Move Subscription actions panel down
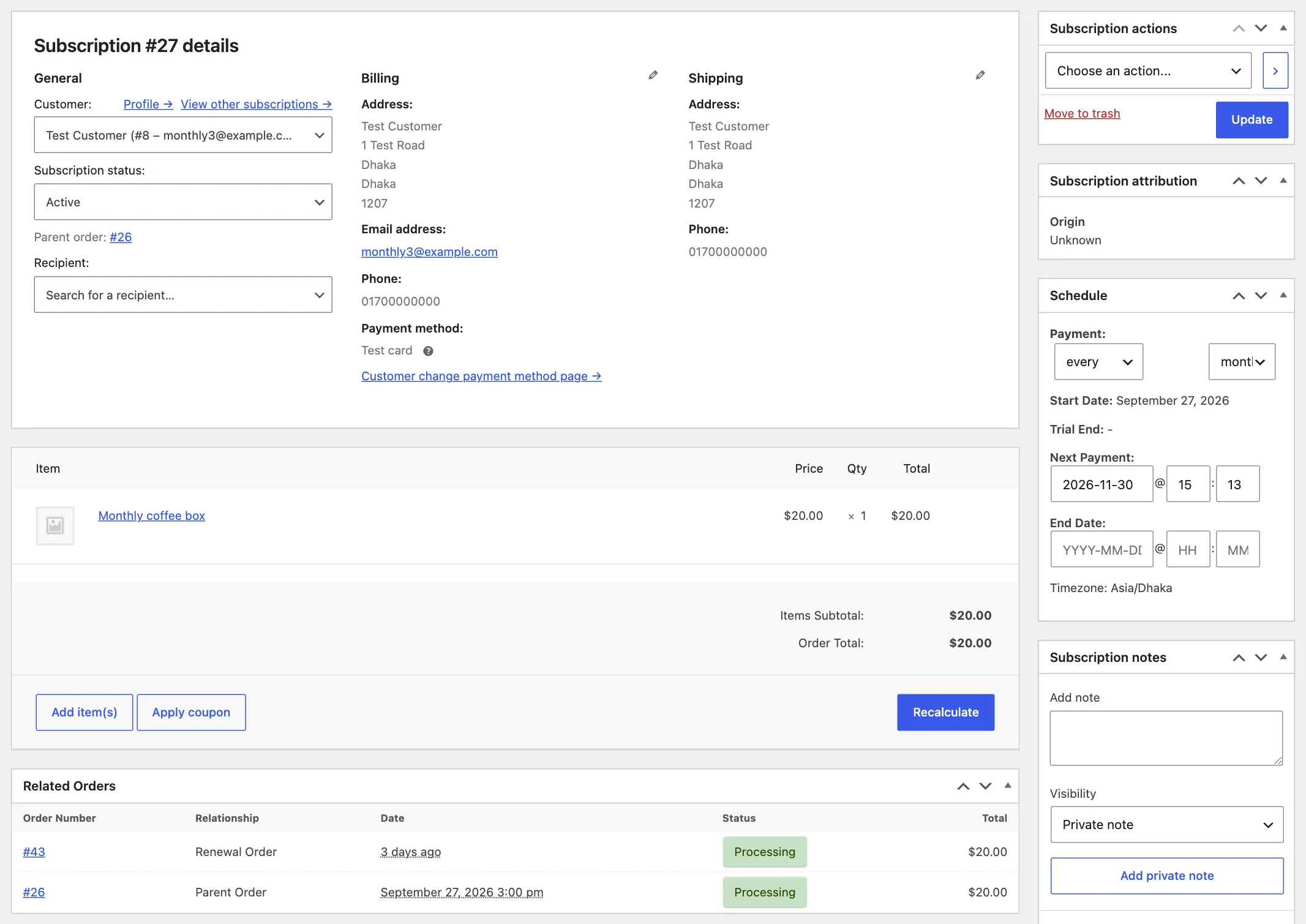1306x924 pixels. (1261, 28)
